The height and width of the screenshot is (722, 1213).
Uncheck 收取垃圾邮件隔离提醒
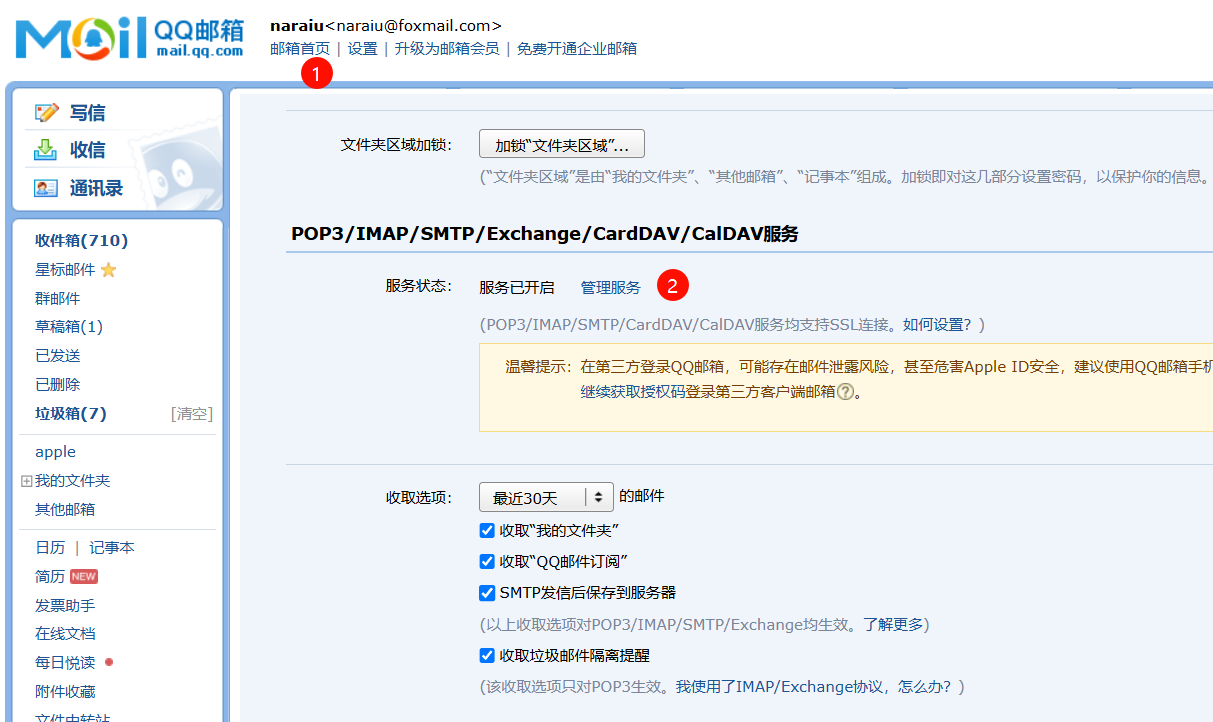click(x=487, y=653)
